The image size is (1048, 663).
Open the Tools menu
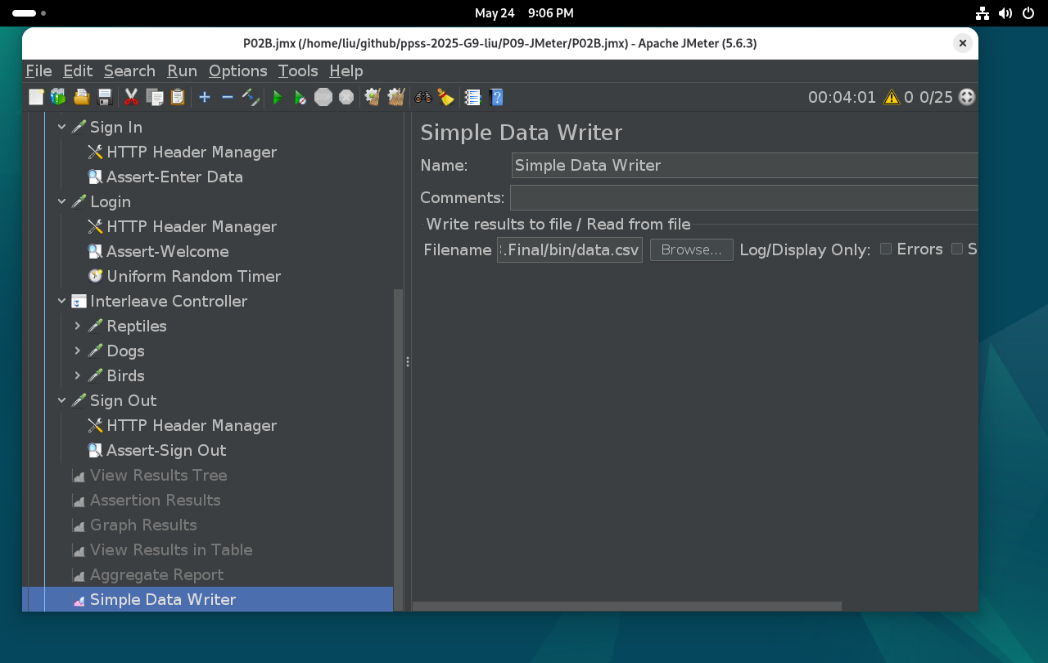click(297, 71)
